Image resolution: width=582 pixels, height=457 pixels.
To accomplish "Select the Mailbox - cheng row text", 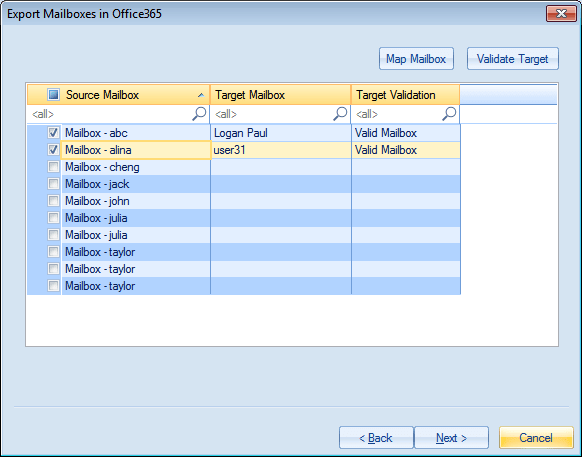I will 102,167.
